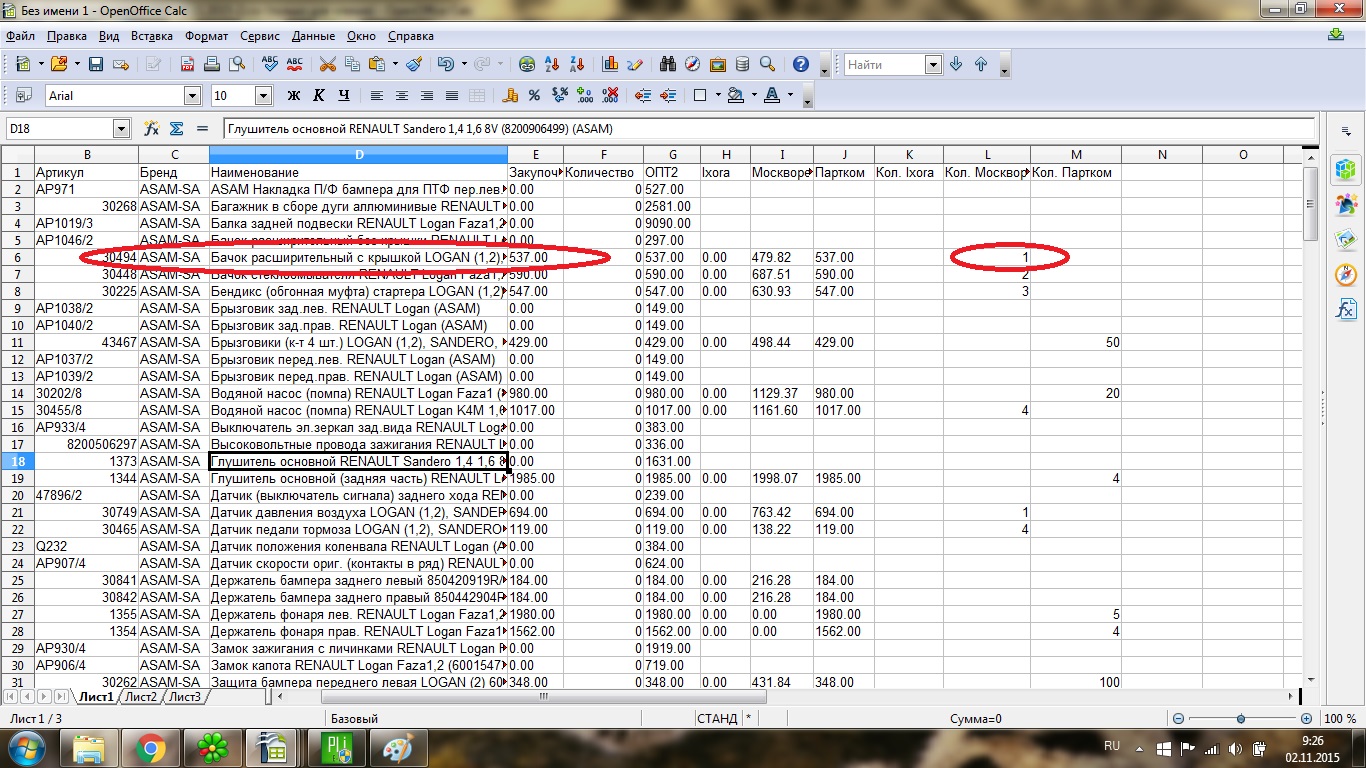
Task: Open the Формат menu
Action: 207,36
